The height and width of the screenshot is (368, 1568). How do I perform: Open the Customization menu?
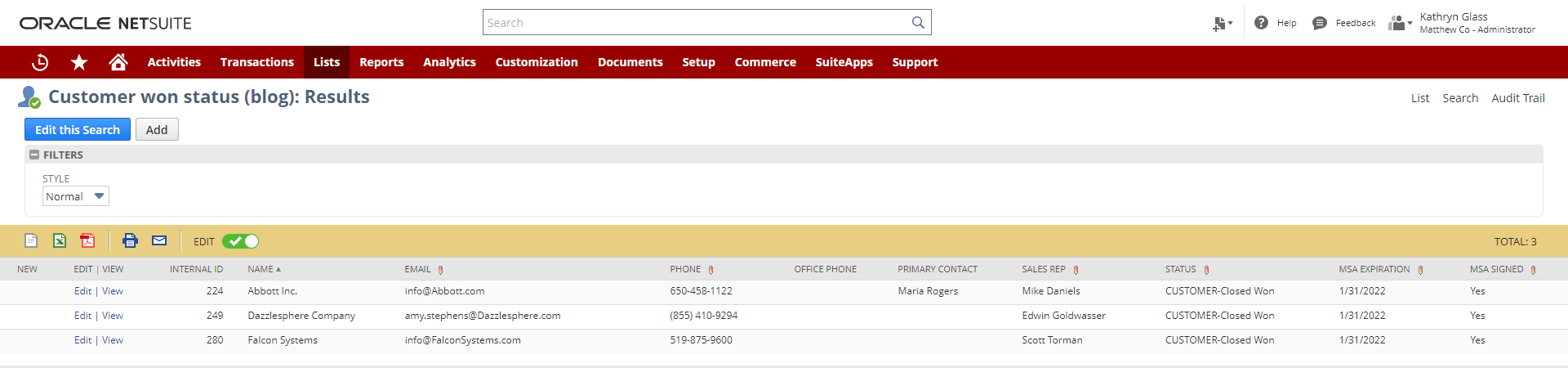537,62
